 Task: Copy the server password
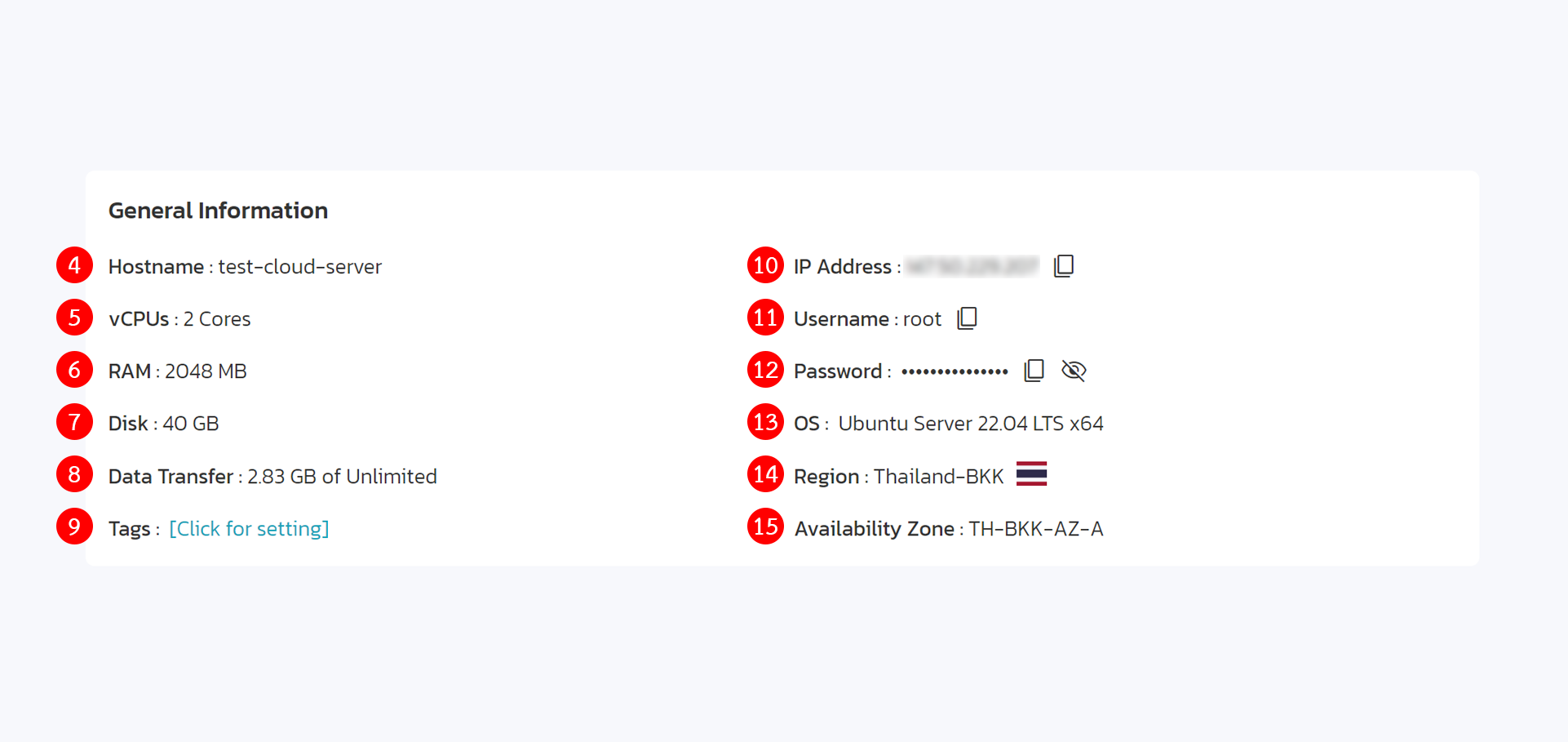click(x=1034, y=371)
